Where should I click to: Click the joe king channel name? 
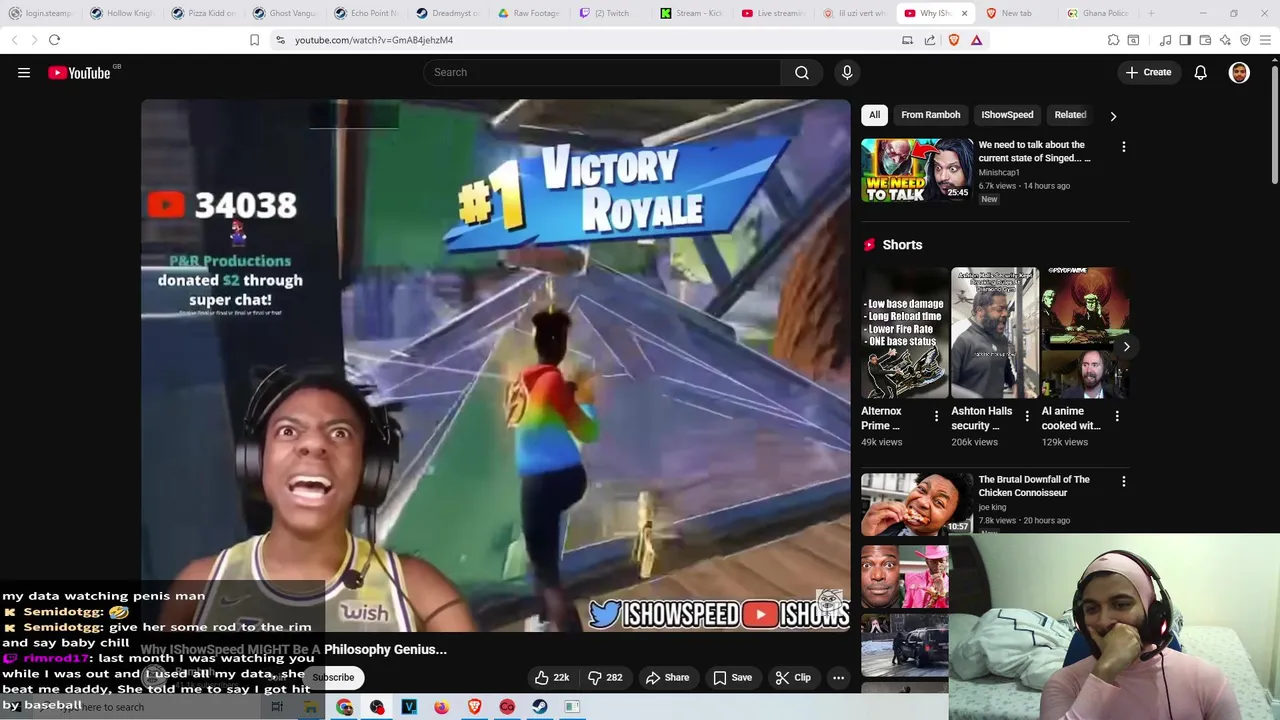[992, 507]
